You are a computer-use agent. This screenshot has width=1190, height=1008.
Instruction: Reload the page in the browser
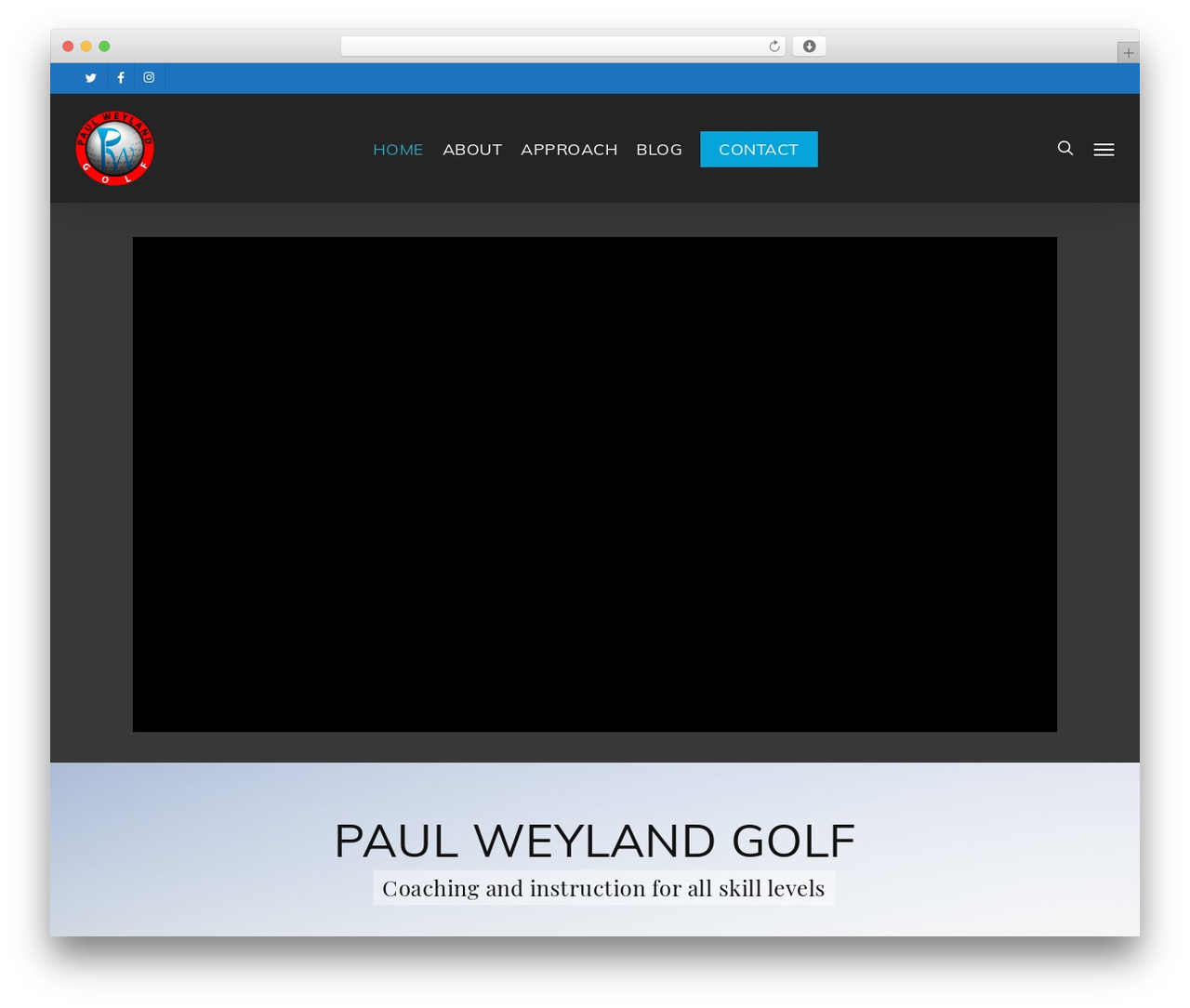click(774, 46)
